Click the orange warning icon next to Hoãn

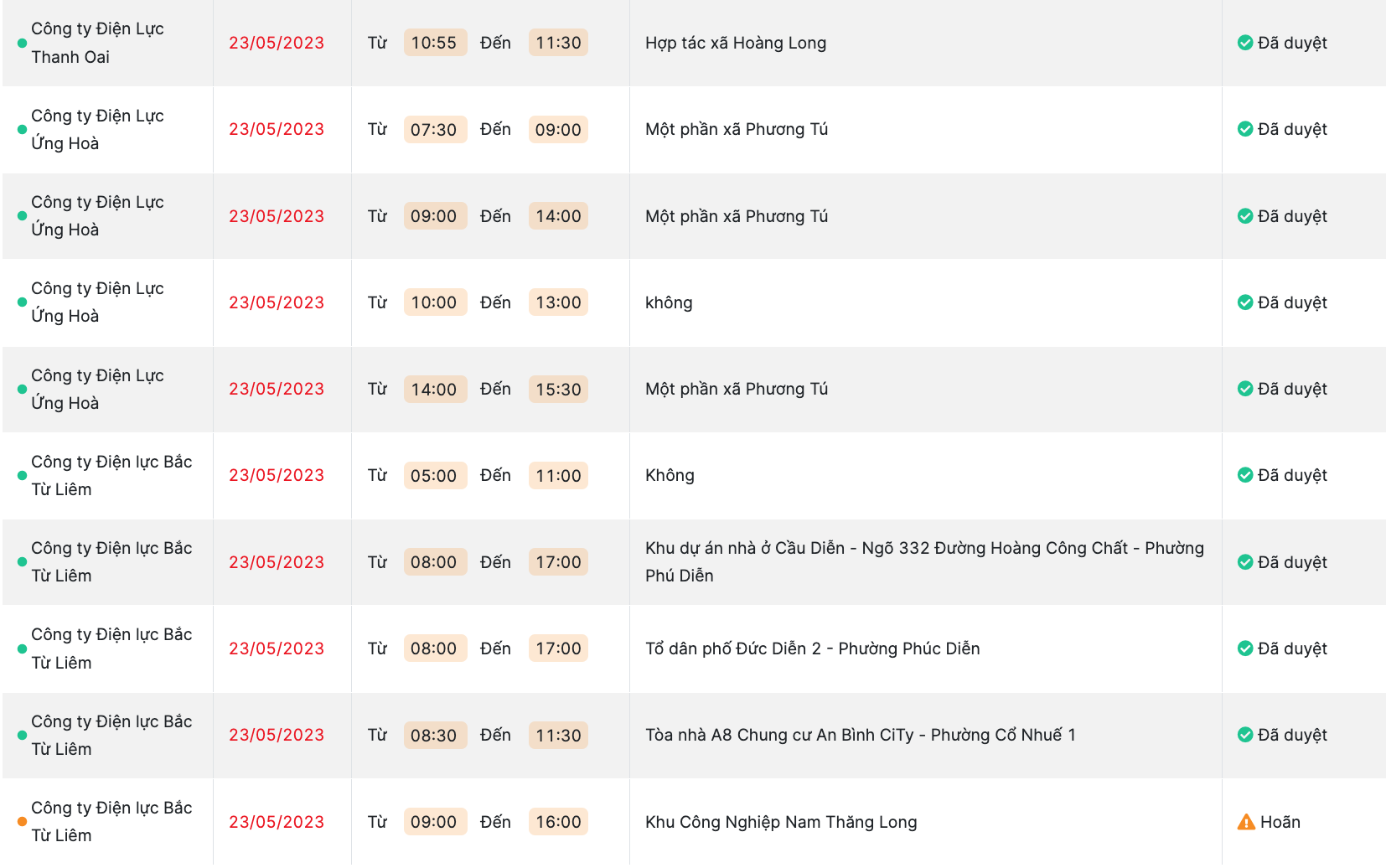(1246, 822)
